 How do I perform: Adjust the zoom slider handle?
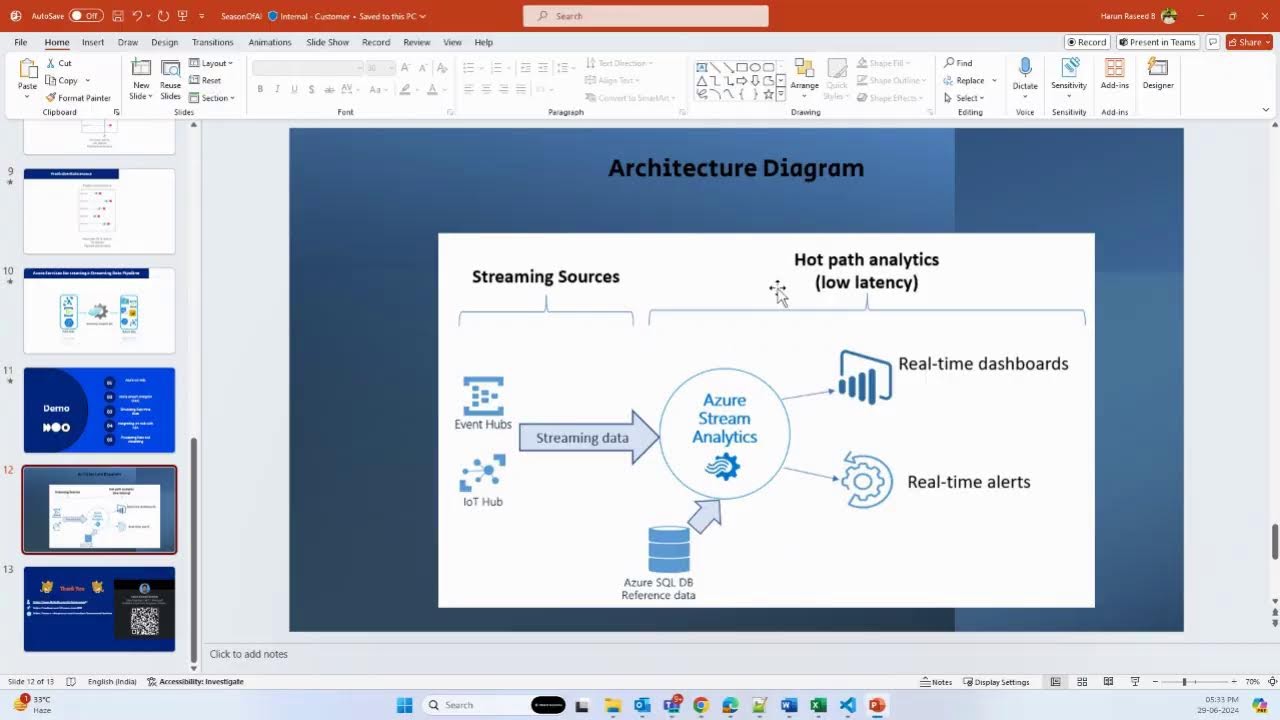pos(1184,682)
